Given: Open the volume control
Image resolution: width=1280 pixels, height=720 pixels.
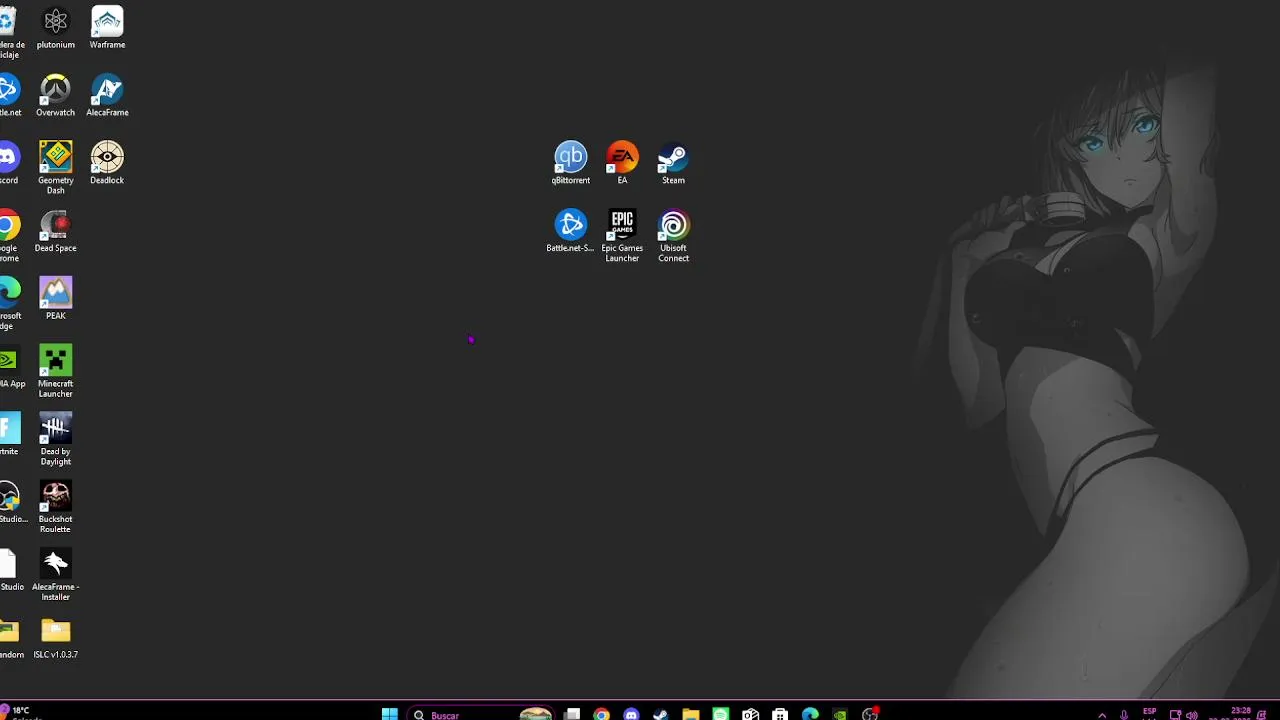Looking at the screenshot, I should (x=1191, y=715).
